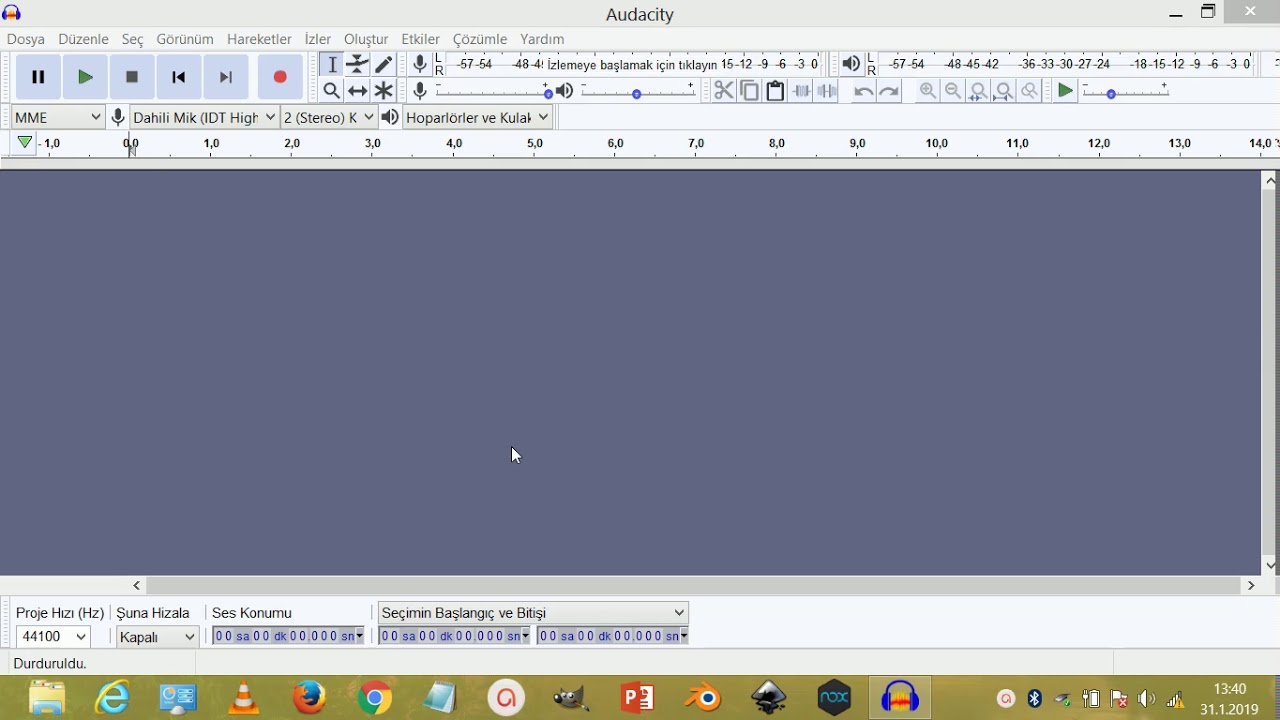Click the 5,0 mark on timeline ruler
Viewport: 1280px width, 720px height.
coord(535,144)
